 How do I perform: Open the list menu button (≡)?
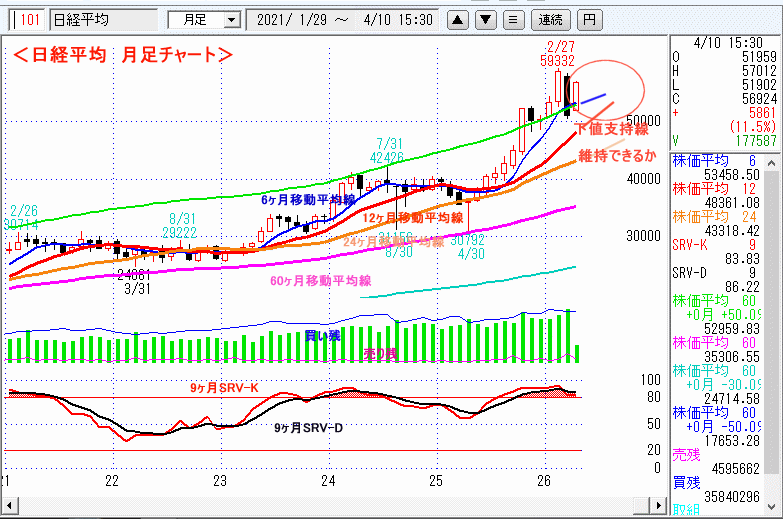pos(513,20)
